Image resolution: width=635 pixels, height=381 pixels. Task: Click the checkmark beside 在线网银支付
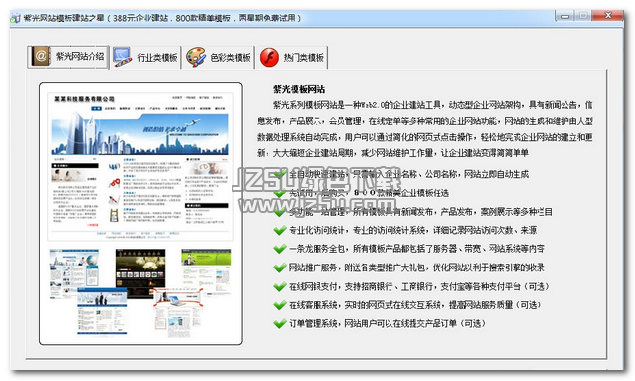(x=280, y=286)
